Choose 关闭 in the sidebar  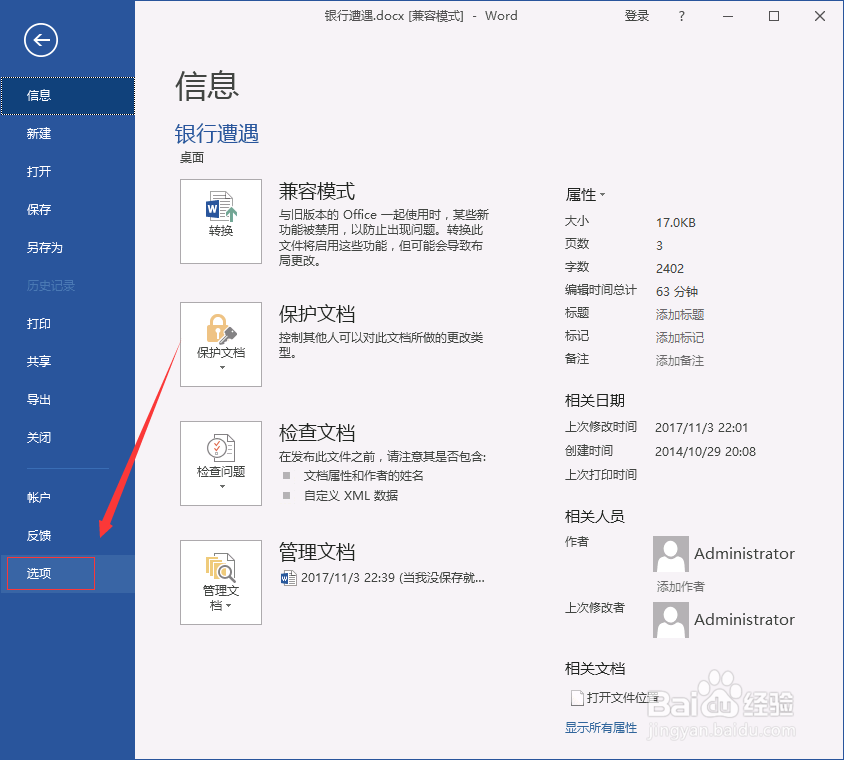(x=67, y=438)
